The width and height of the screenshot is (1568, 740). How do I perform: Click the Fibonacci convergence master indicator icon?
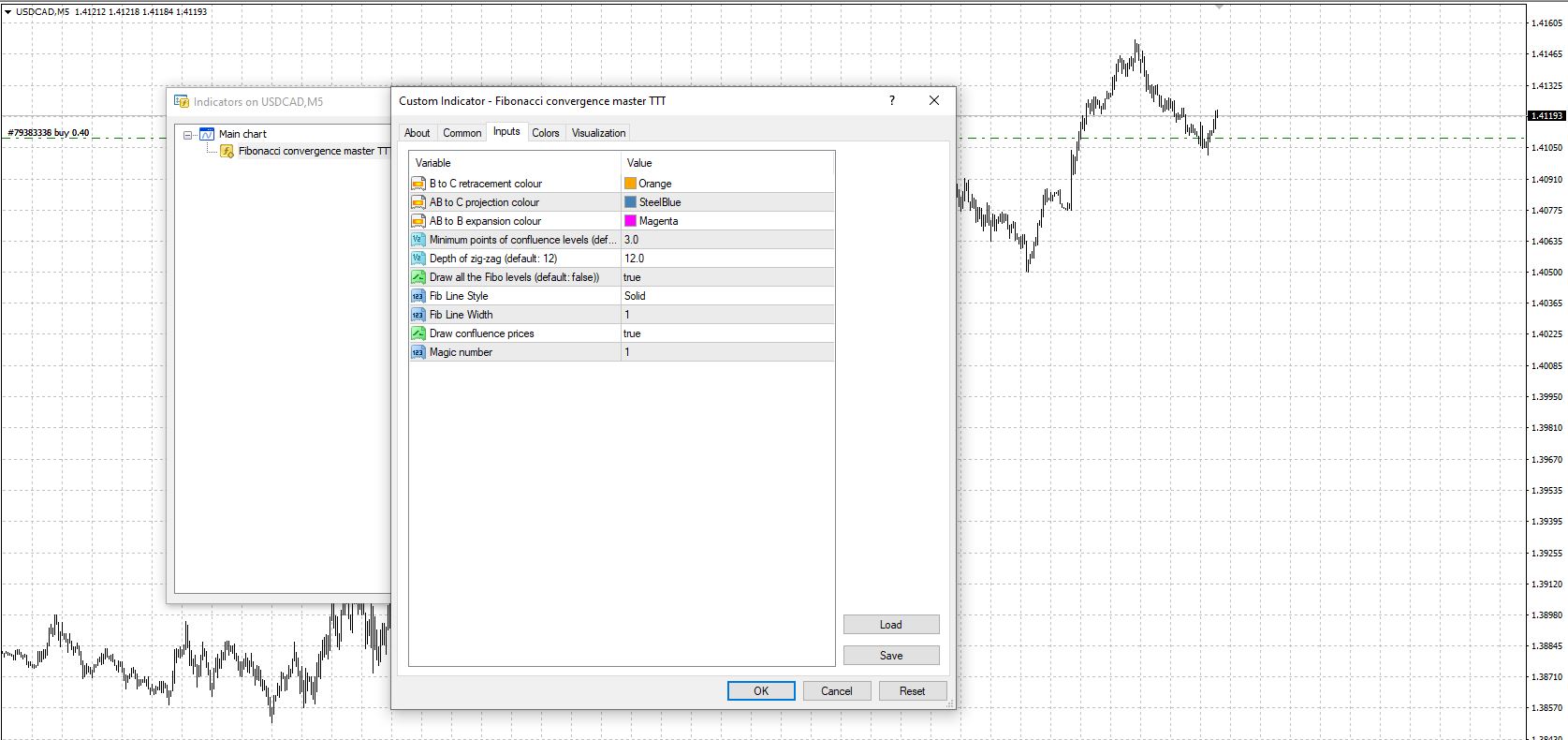227,151
